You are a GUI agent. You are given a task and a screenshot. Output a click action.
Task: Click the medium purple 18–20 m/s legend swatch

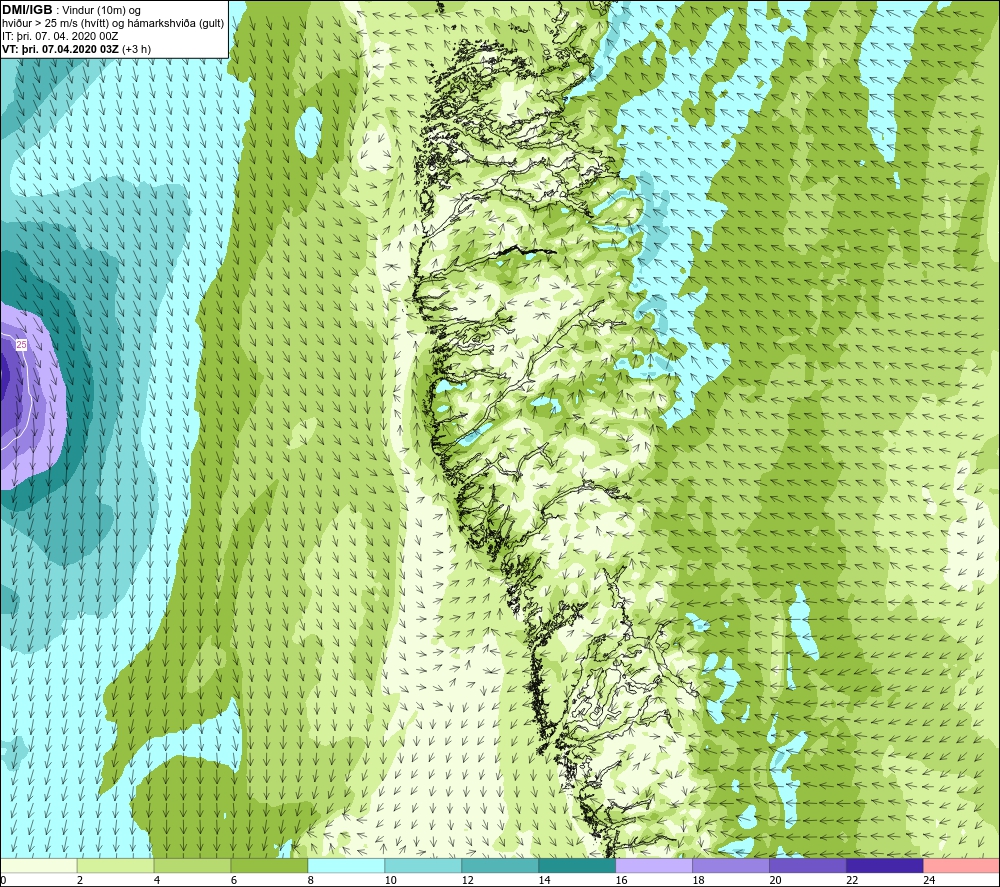(731, 866)
